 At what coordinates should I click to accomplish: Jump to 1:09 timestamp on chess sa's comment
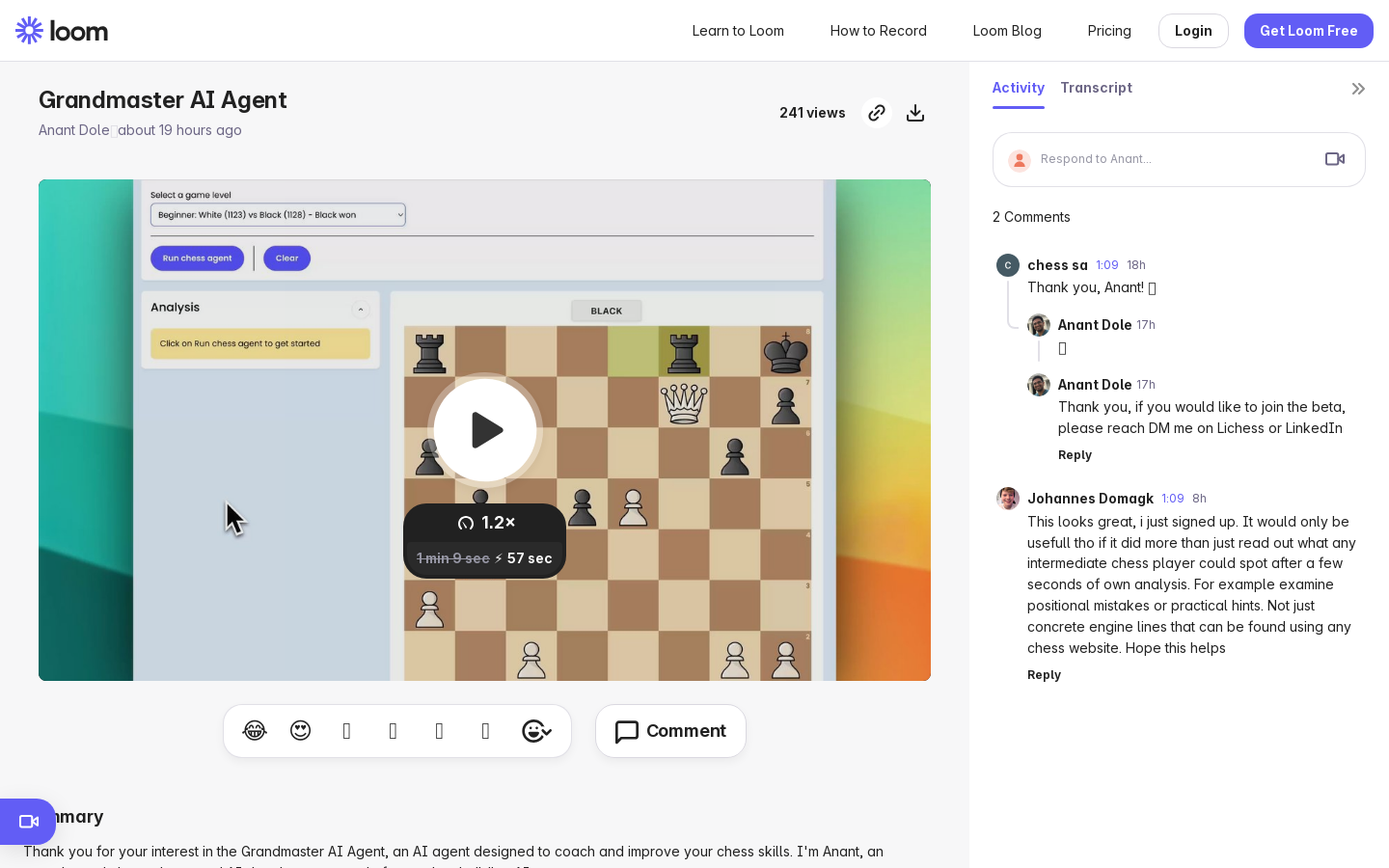pos(1107,265)
